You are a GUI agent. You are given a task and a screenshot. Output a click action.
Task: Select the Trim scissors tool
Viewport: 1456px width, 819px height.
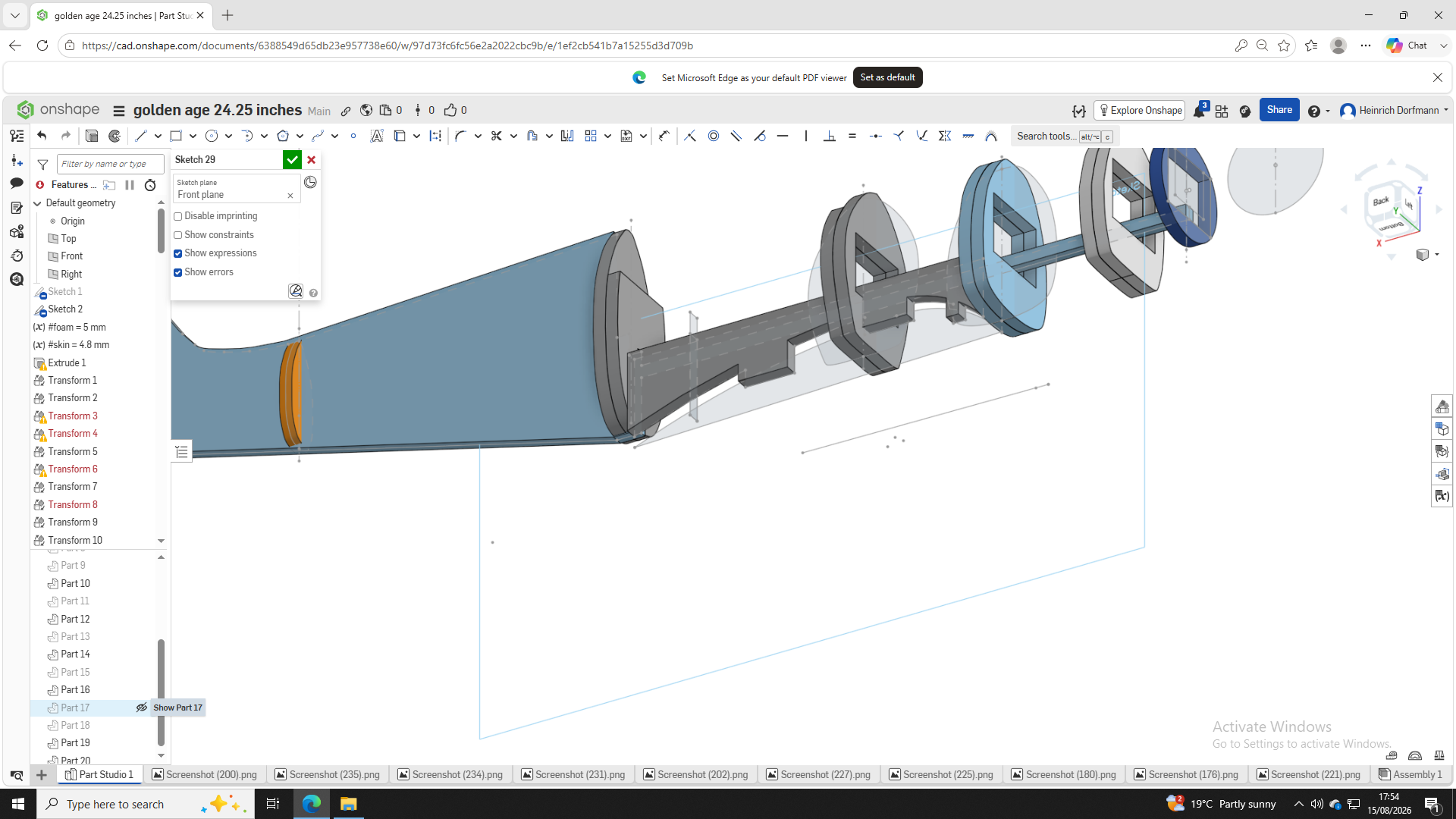coord(497,136)
